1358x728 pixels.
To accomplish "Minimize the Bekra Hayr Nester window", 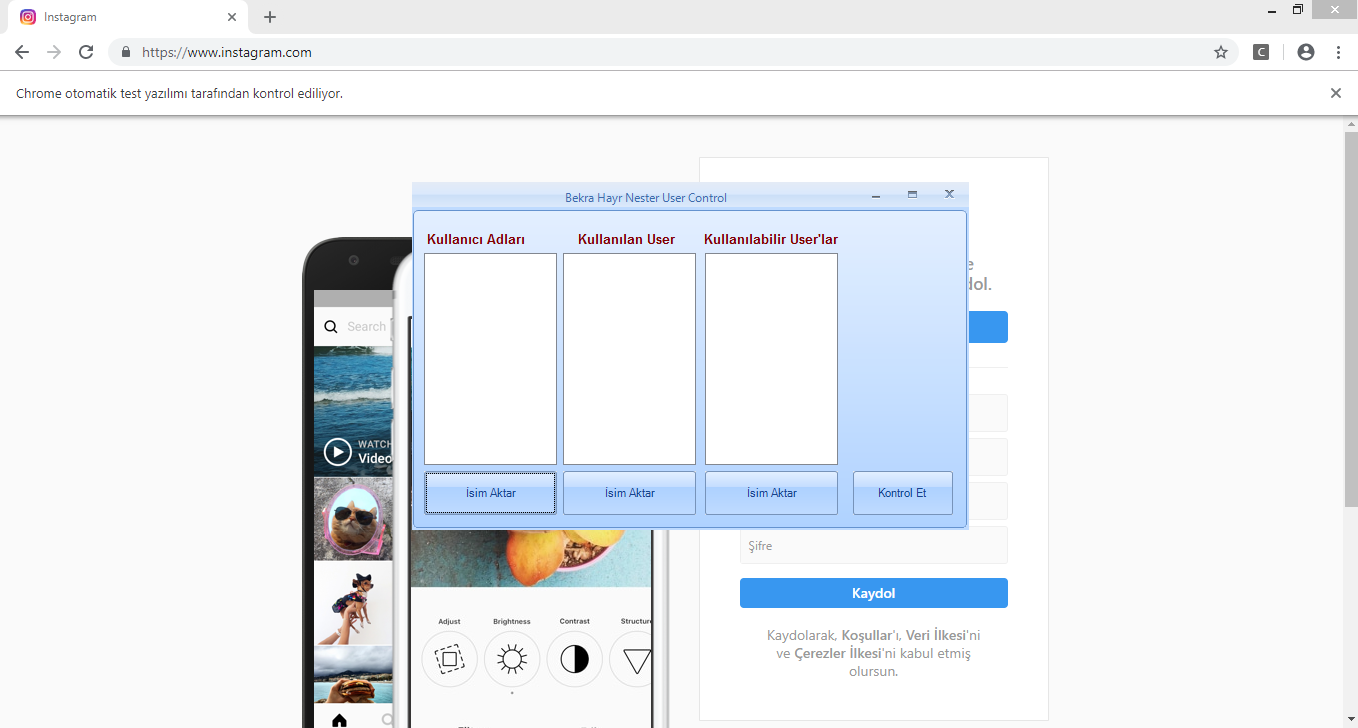I will pos(876,196).
